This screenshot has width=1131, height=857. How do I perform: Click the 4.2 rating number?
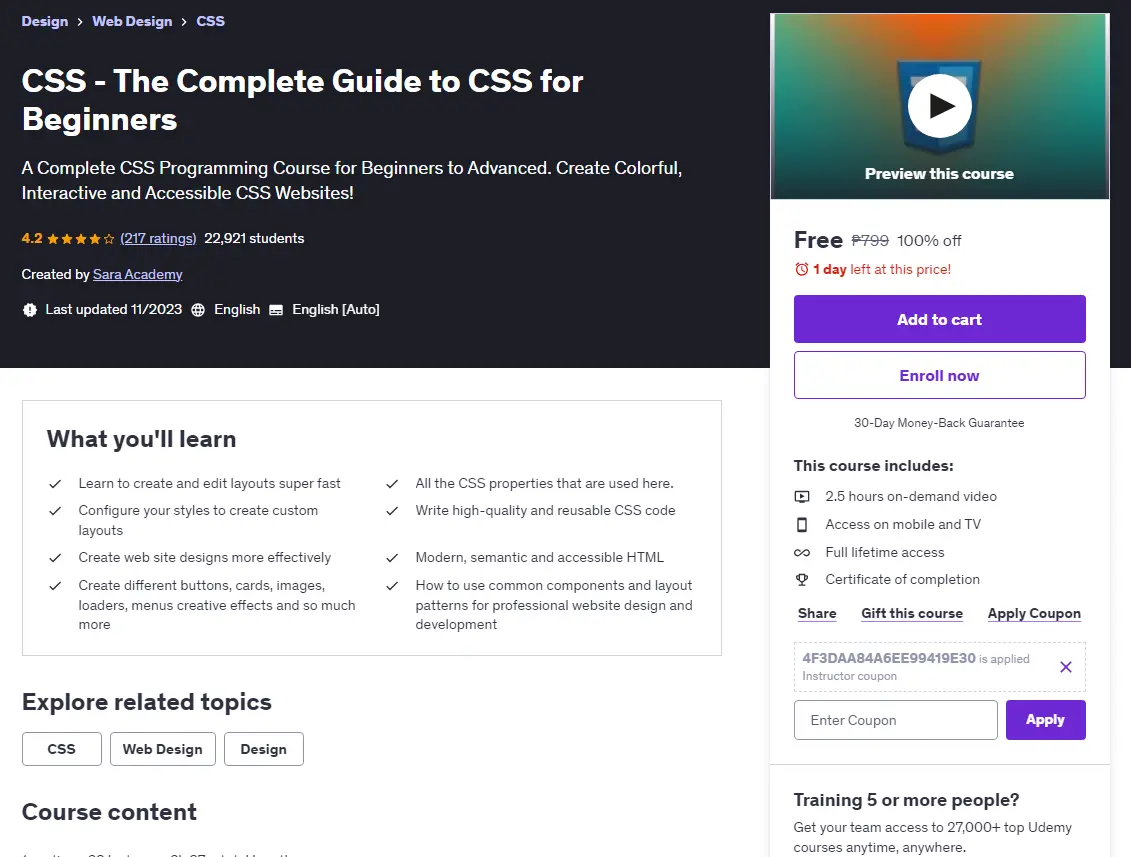pyautogui.click(x=32, y=239)
